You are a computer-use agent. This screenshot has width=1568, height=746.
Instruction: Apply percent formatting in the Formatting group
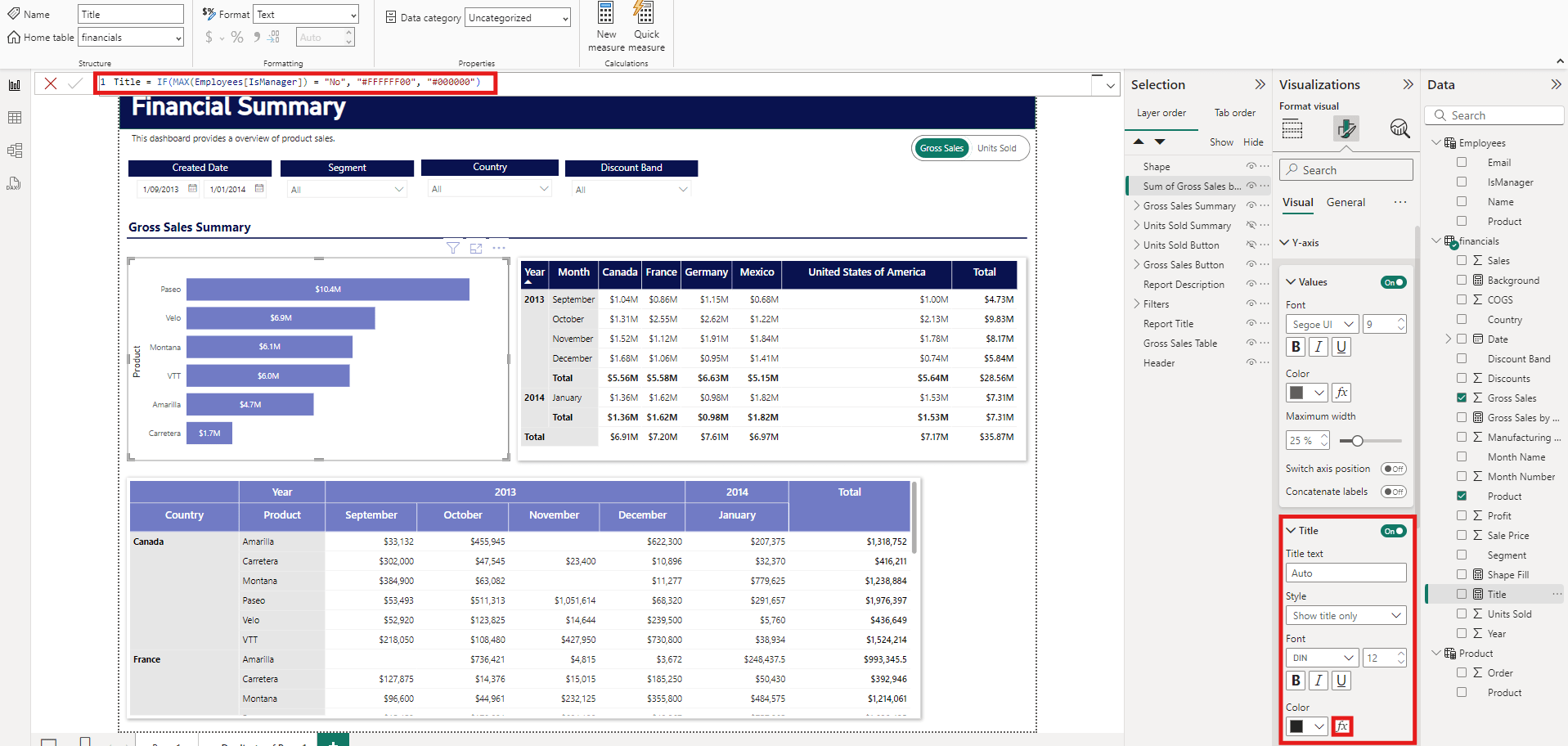click(x=237, y=37)
